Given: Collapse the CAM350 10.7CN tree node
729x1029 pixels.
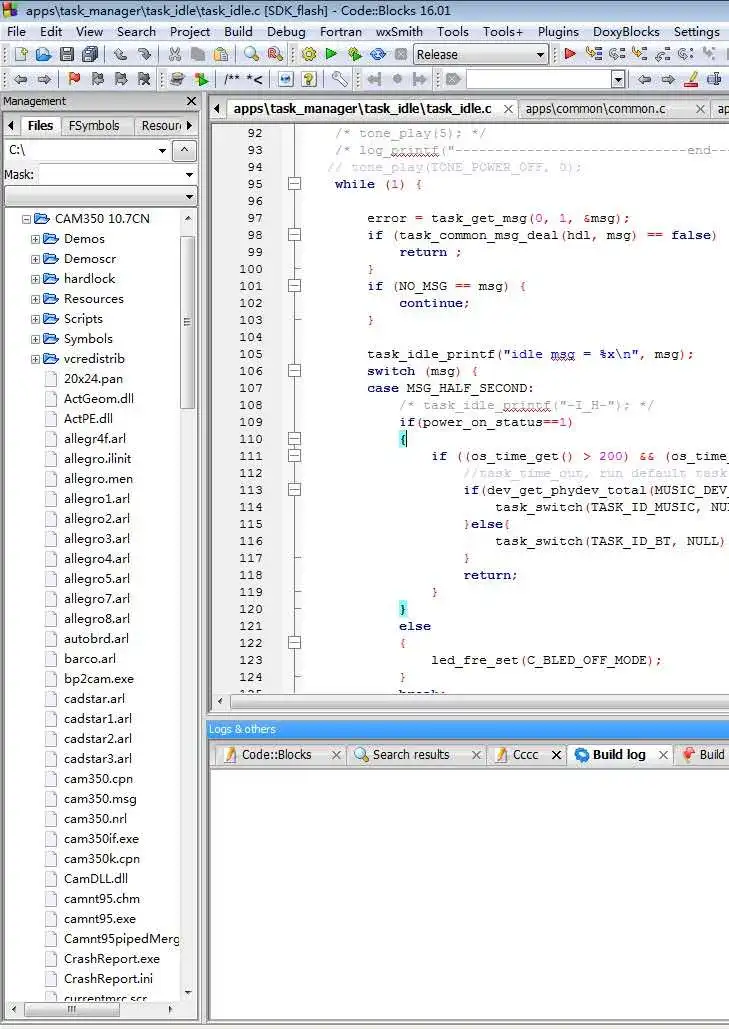Looking at the screenshot, I should [26, 219].
